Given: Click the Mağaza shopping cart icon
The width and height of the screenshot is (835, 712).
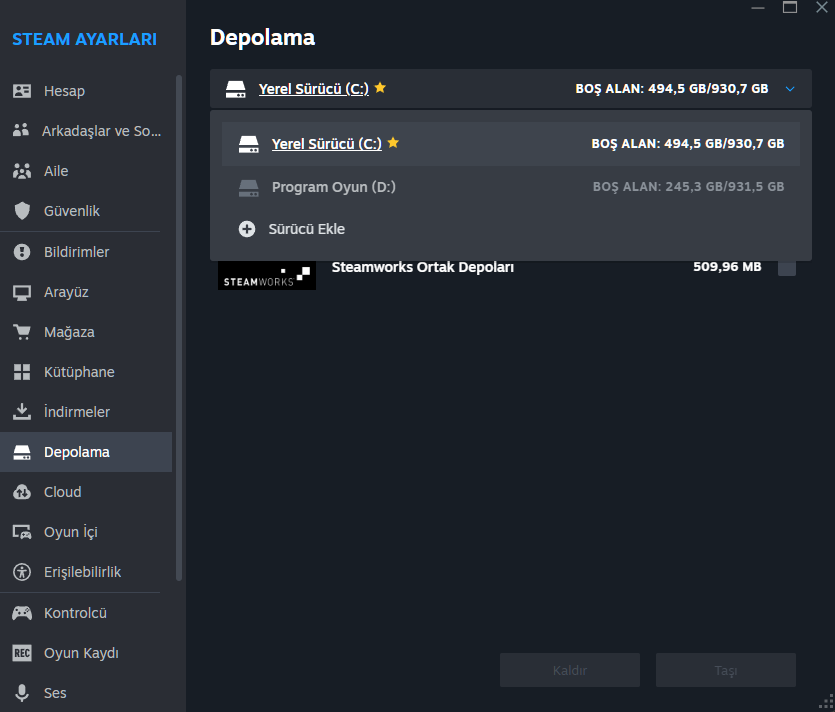Looking at the screenshot, I should point(22,332).
